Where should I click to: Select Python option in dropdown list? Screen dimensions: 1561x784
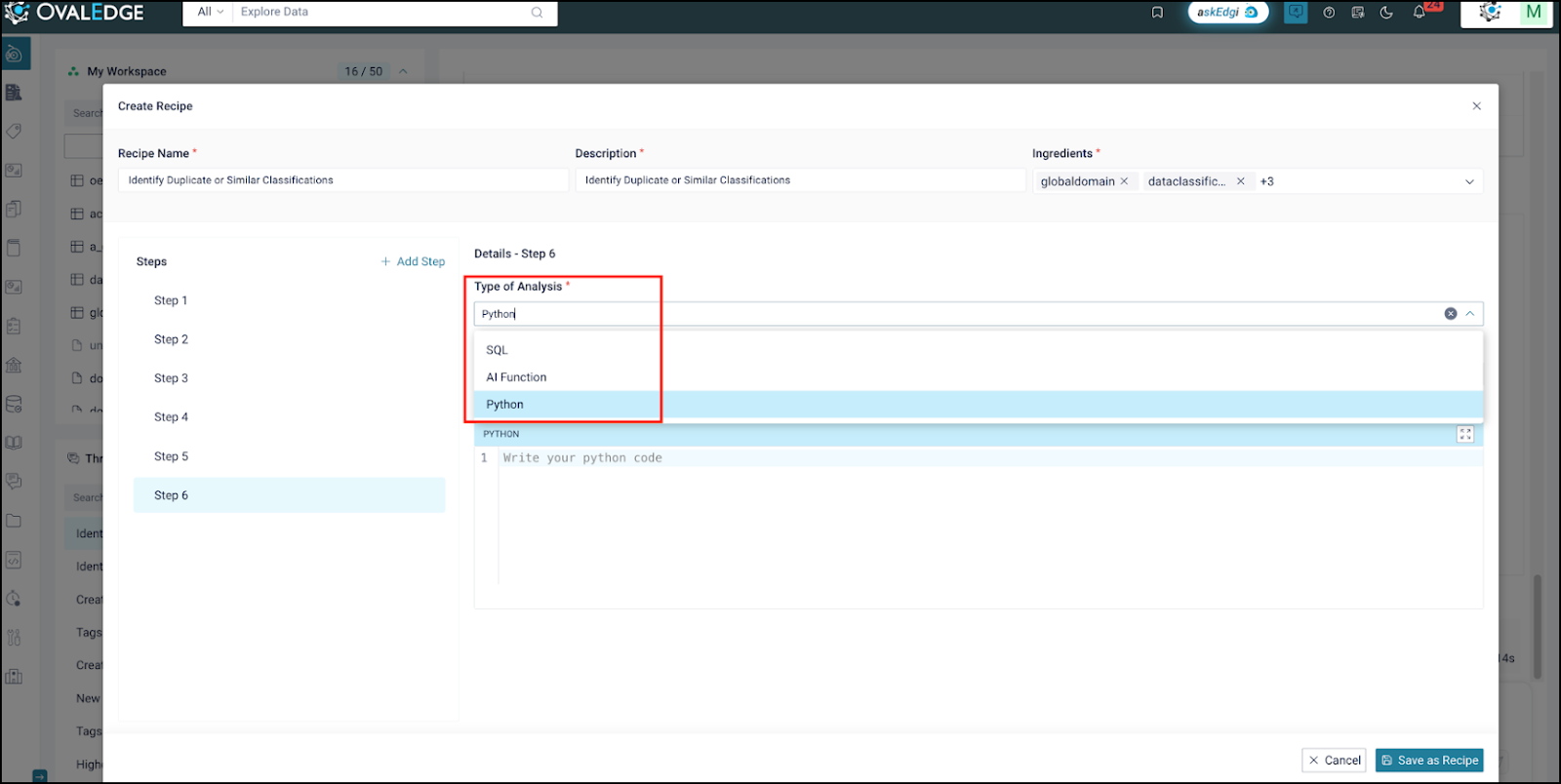tap(505, 405)
